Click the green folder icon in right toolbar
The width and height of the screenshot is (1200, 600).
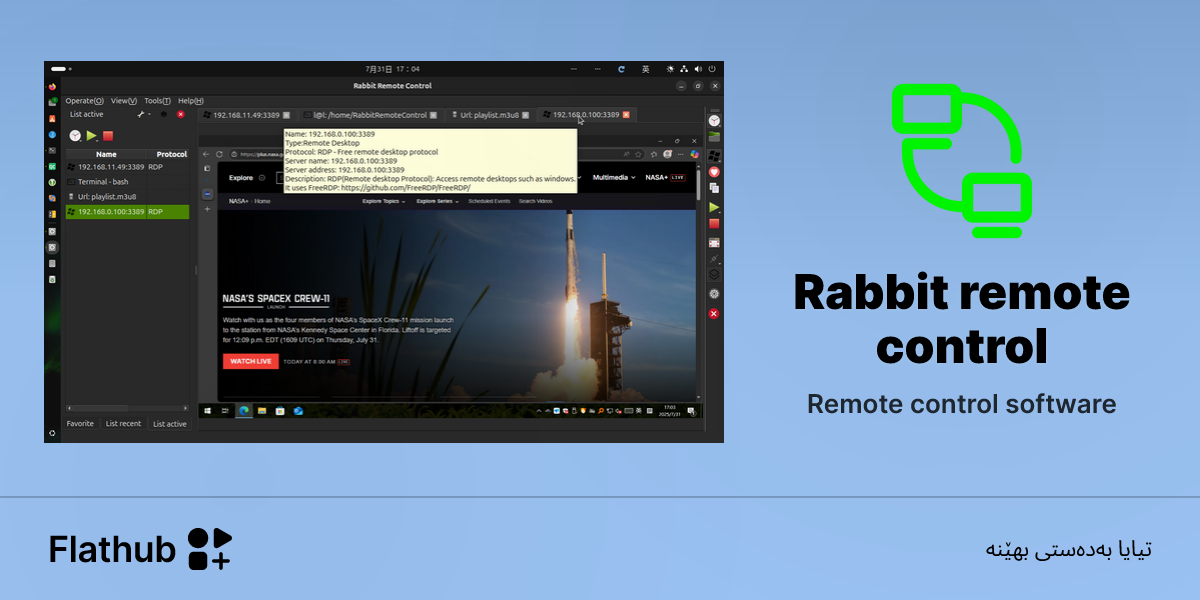click(x=714, y=136)
